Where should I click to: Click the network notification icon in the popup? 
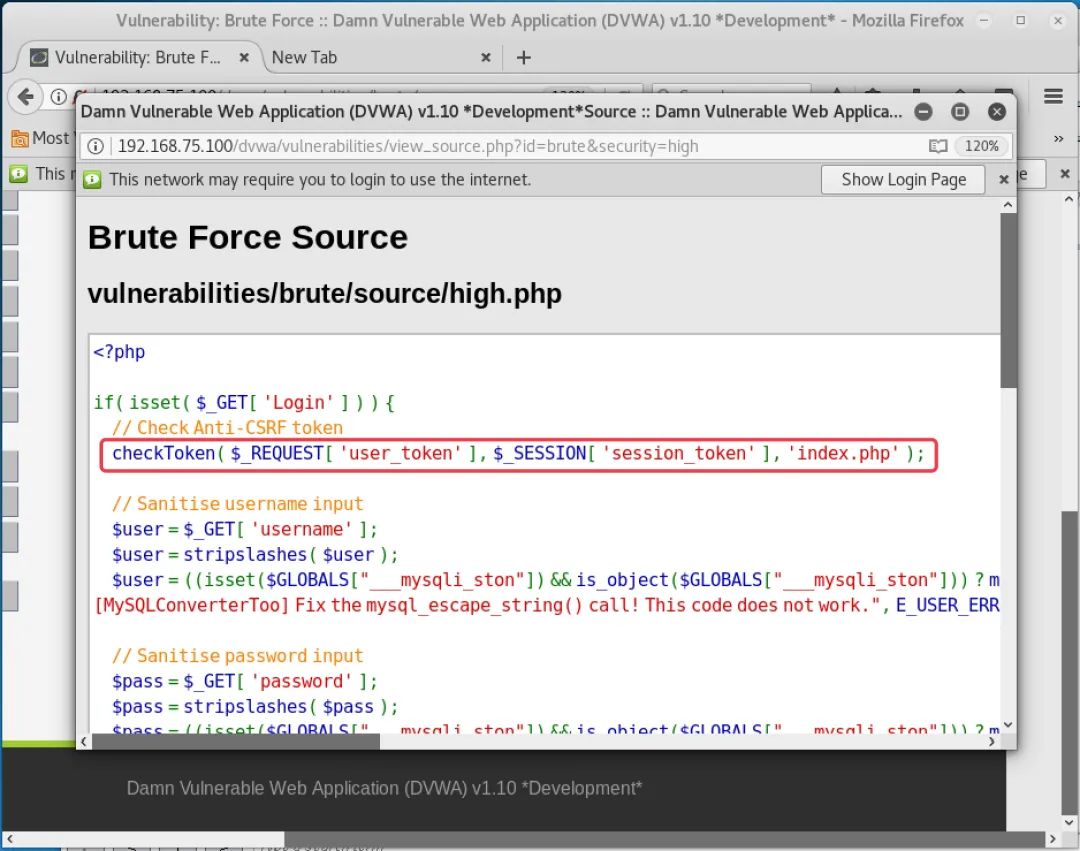pyautogui.click(x=92, y=180)
